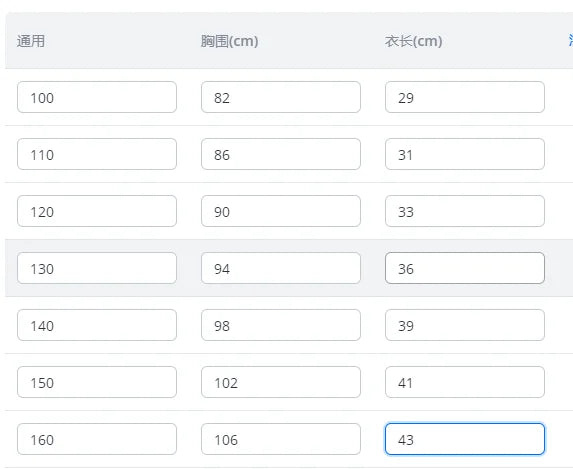Select the length field with value 39
Viewport: 573px width, 469px height.
465,325
